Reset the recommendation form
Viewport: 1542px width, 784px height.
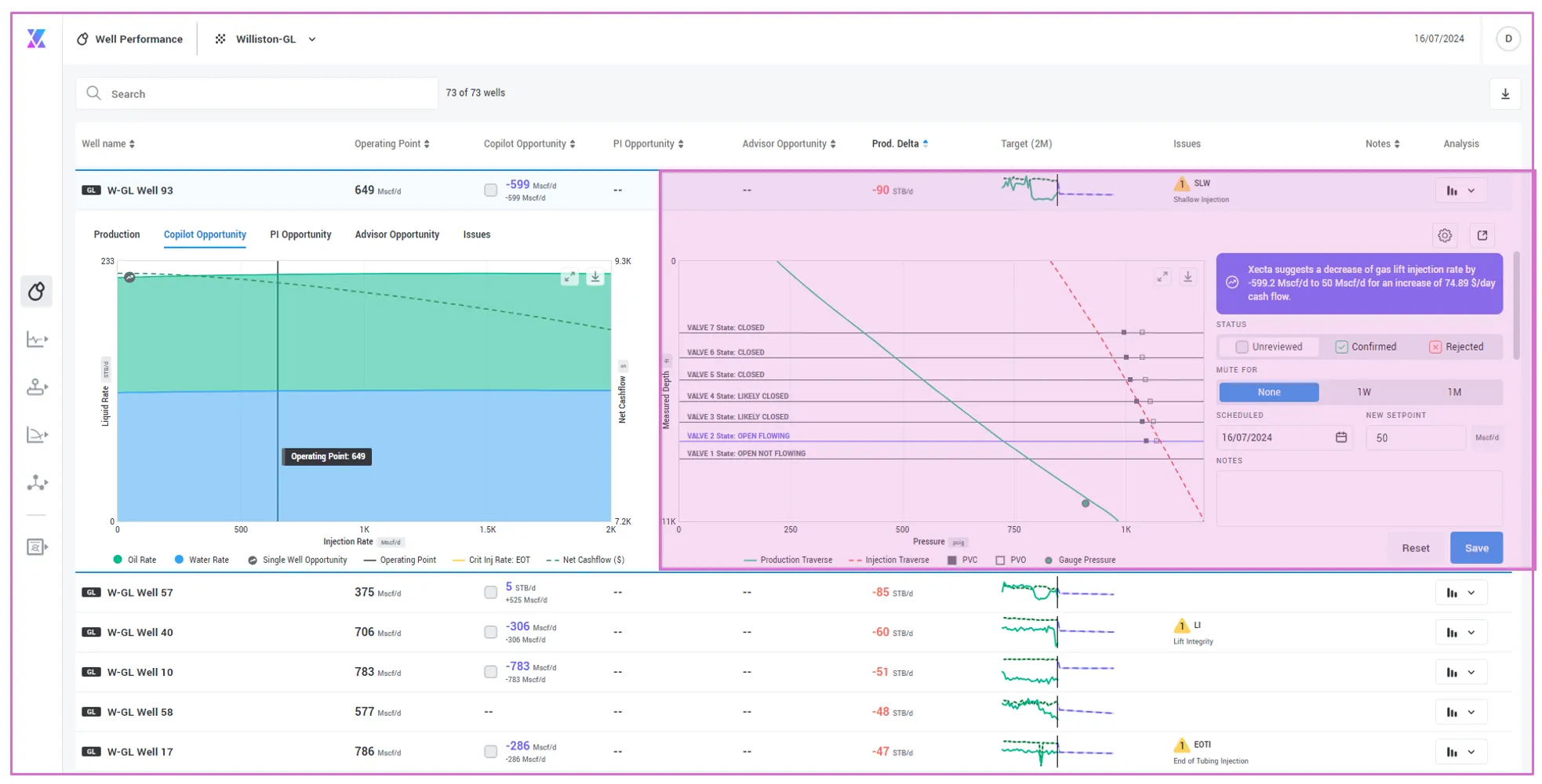tap(1416, 548)
